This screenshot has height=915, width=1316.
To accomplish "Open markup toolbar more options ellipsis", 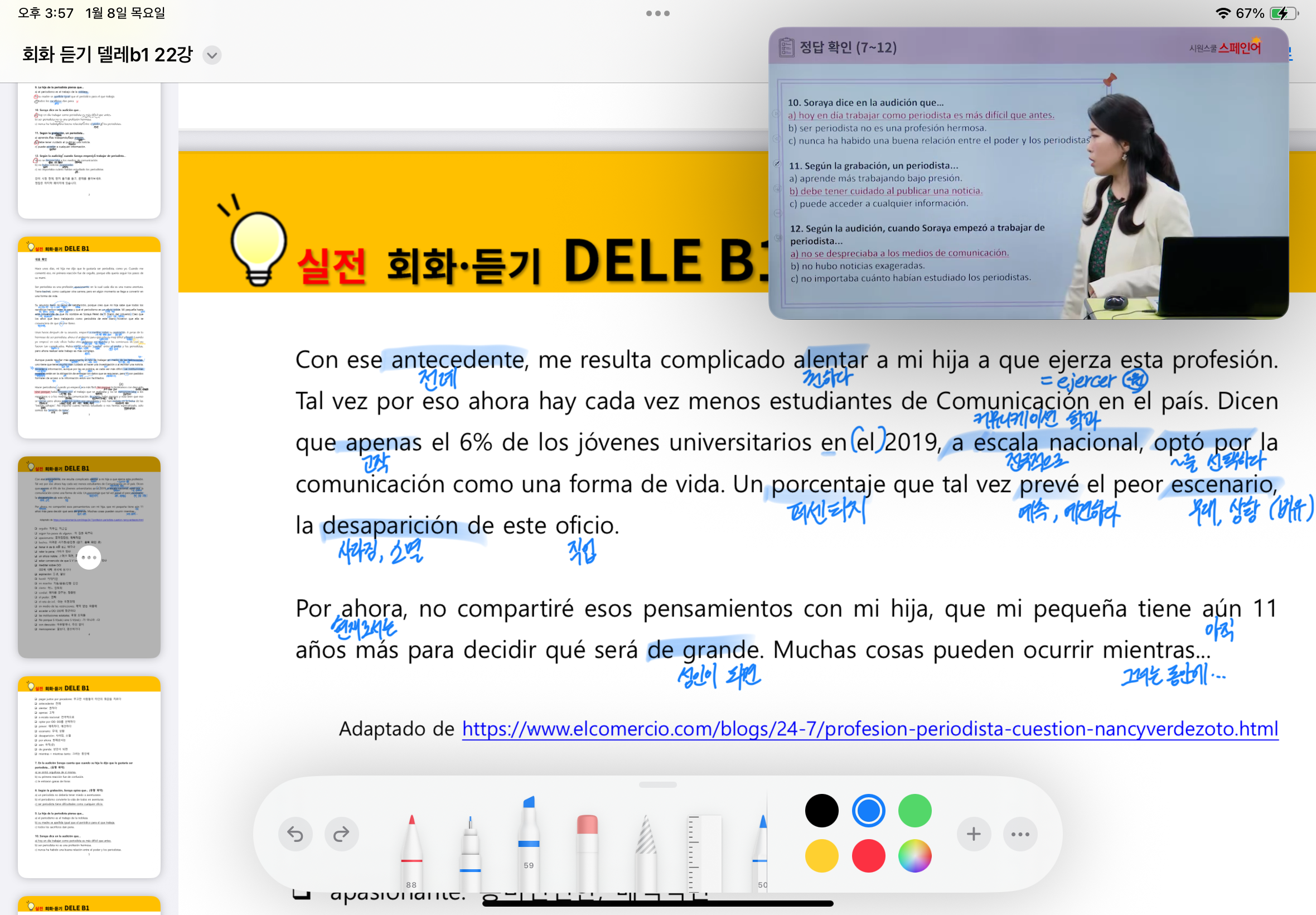I will 1020,834.
